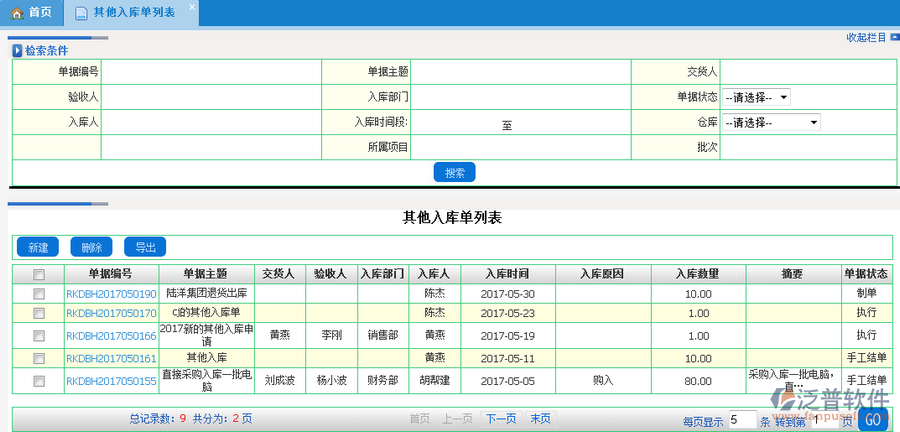
Task: Open the 仓库 dropdown
Action: pyautogui.click(x=771, y=122)
